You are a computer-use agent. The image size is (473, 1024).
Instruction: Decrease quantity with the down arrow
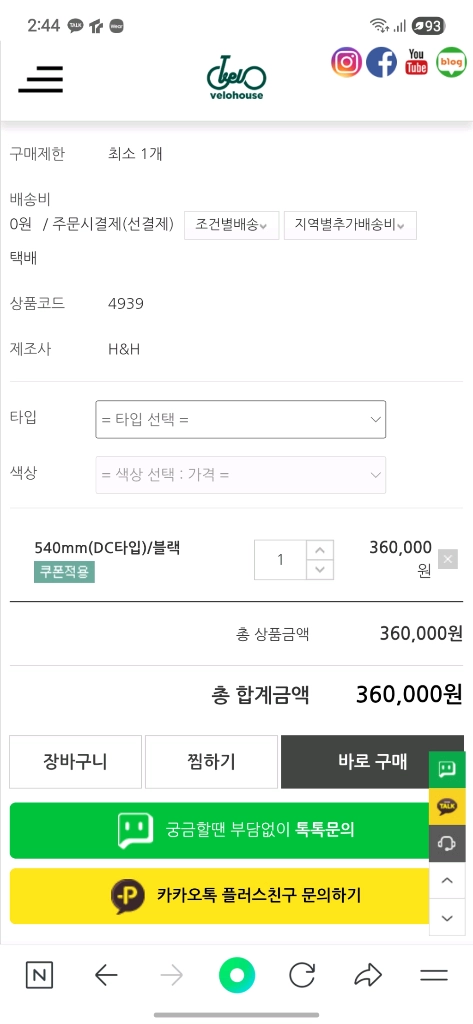click(x=319, y=569)
